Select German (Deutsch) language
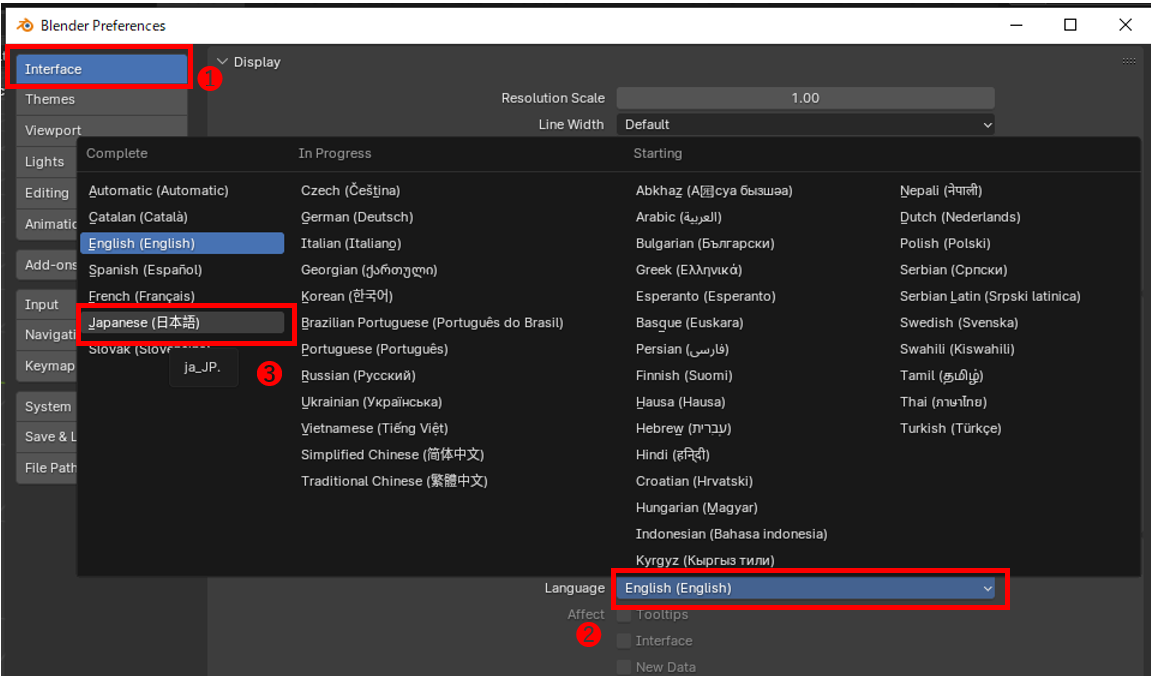This screenshot has width=1151, height=676. point(357,217)
